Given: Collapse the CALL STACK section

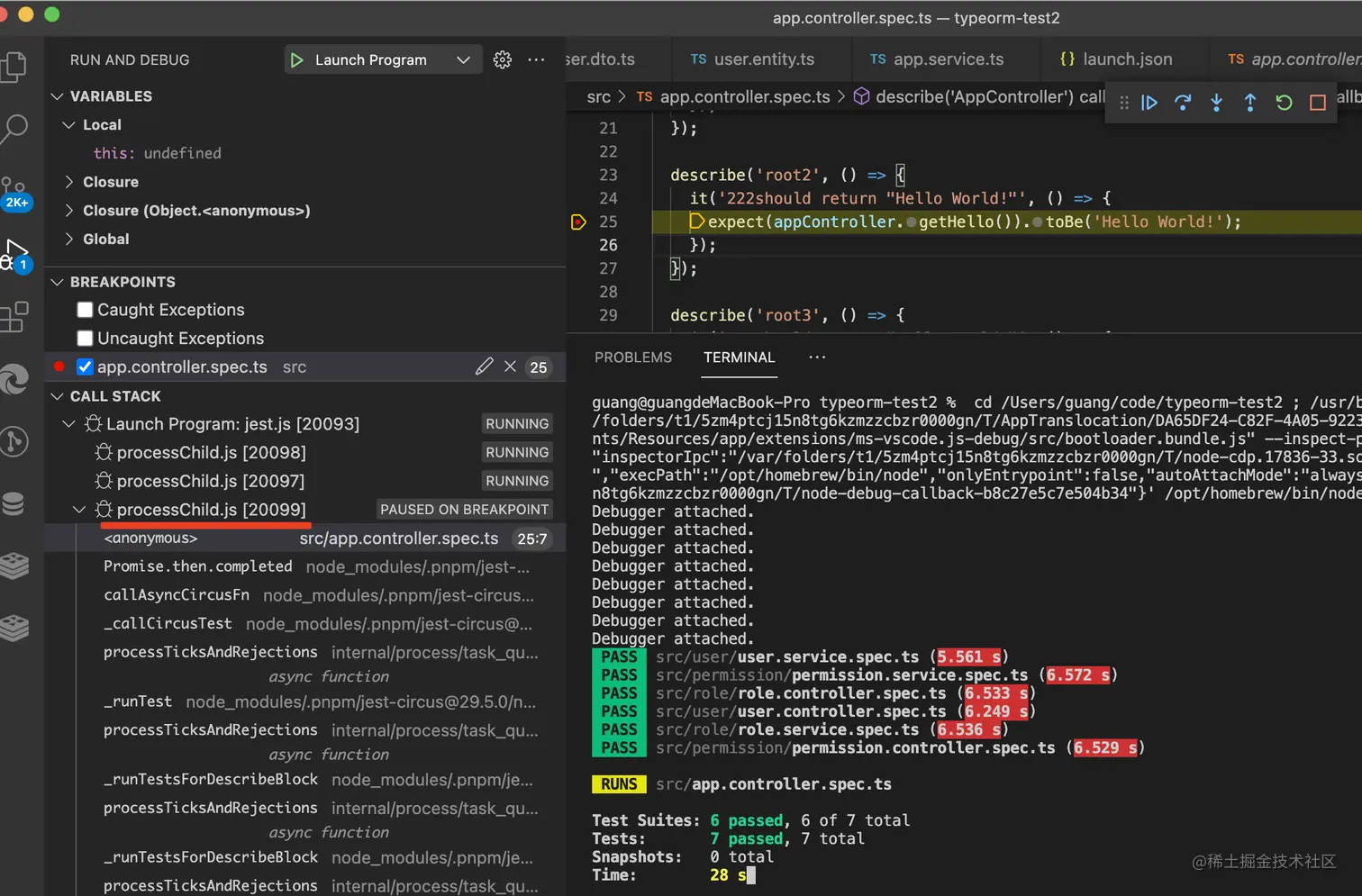Looking at the screenshot, I should (114, 396).
